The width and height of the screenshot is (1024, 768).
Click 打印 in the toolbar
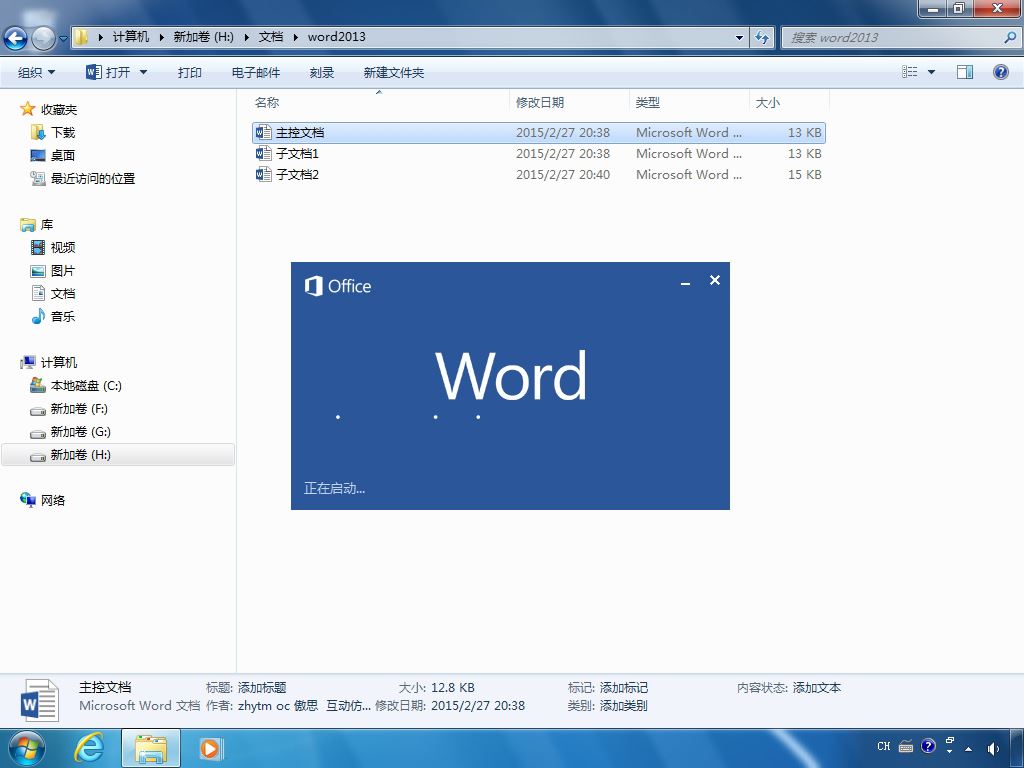pyautogui.click(x=189, y=72)
